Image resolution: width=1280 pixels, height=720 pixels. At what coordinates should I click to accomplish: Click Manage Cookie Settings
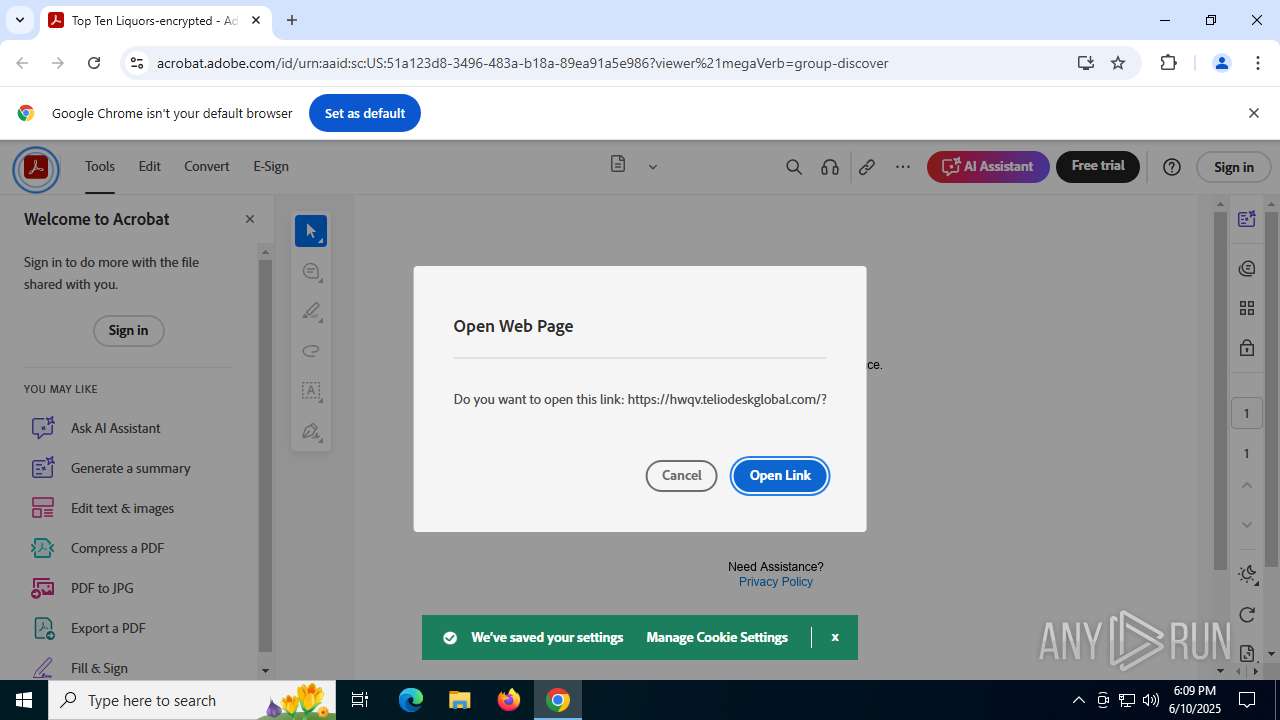click(x=717, y=637)
